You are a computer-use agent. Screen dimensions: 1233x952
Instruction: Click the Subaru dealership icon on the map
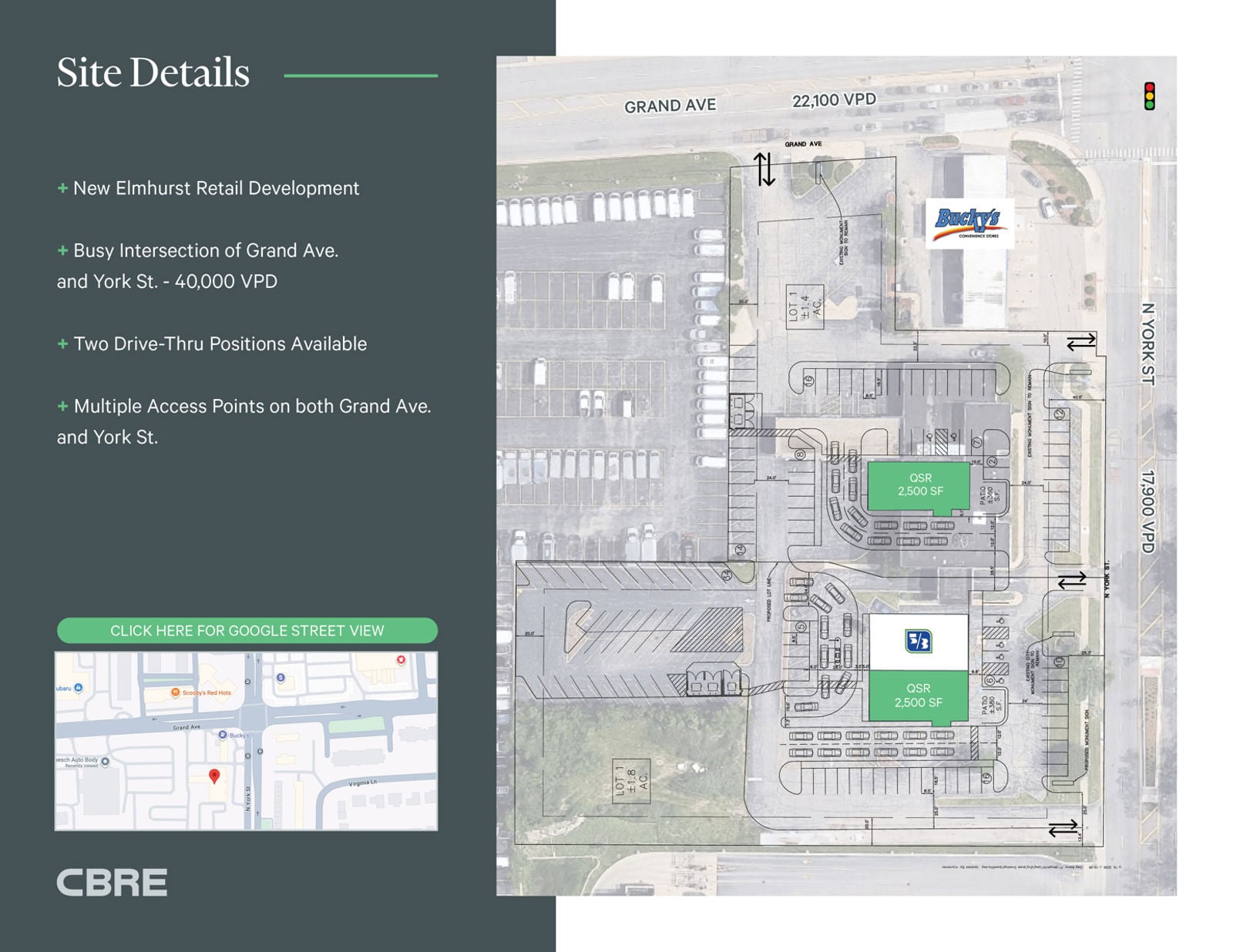click(x=79, y=687)
